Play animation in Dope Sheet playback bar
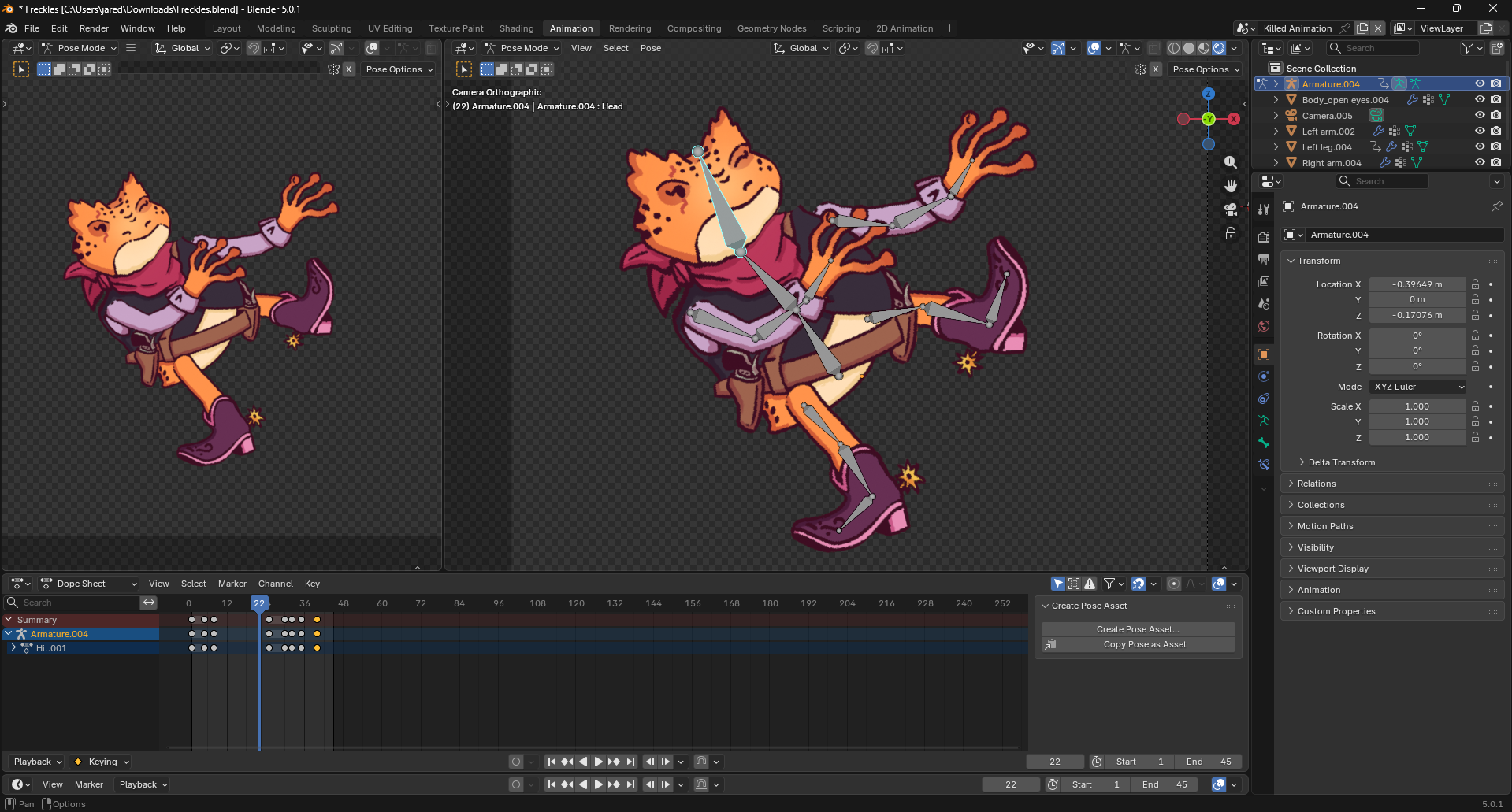The height and width of the screenshot is (812, 1512). click(x=598, y=762)
